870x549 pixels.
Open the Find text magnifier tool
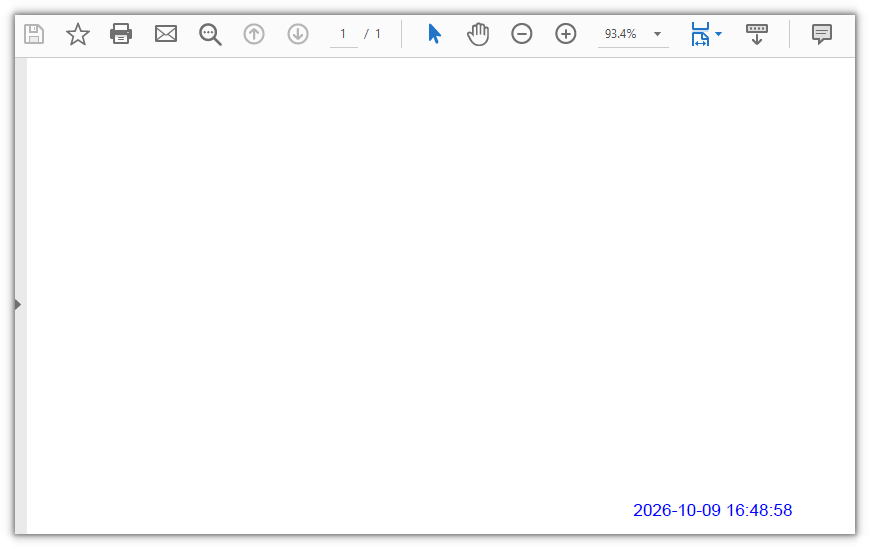coord(210,34)
